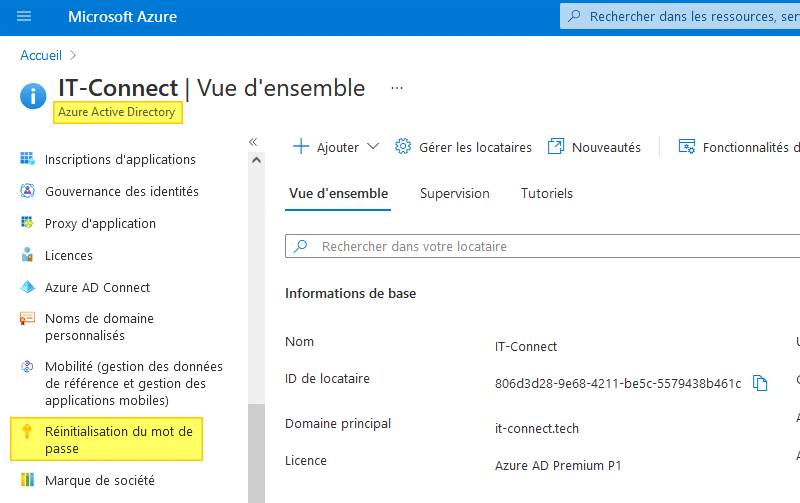Click the Inscriptions d'applications icon
Viewport: 800px width, 503px height.
tap(27, 159)
